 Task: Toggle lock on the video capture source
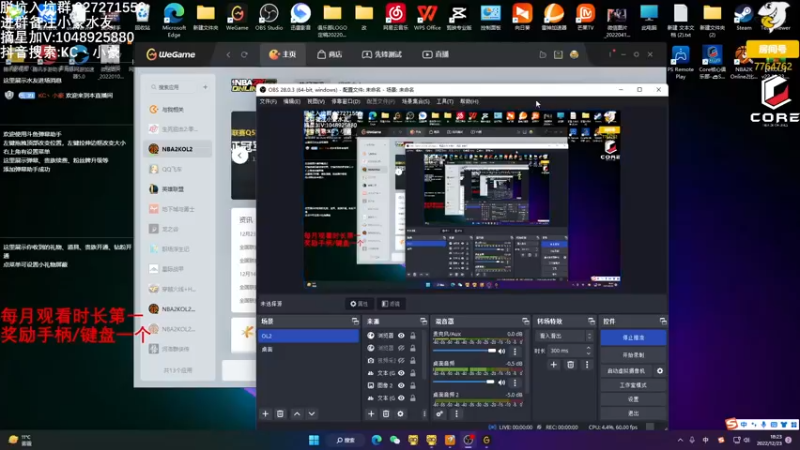click(x=413, y=361)
